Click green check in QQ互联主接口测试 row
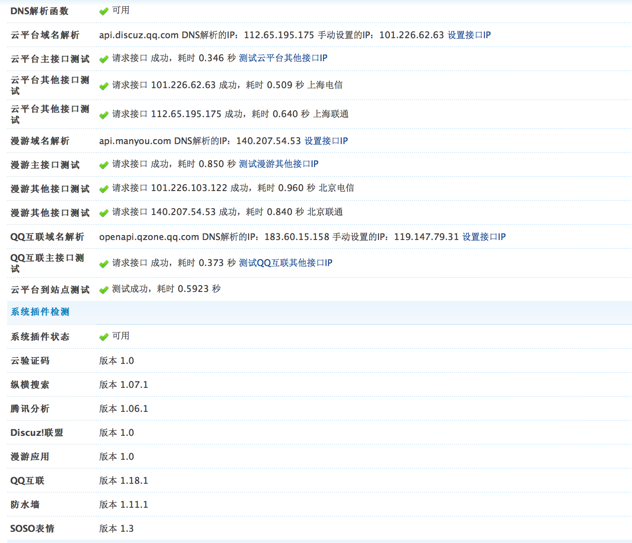The image size is (632, 543). click(104, 264)
